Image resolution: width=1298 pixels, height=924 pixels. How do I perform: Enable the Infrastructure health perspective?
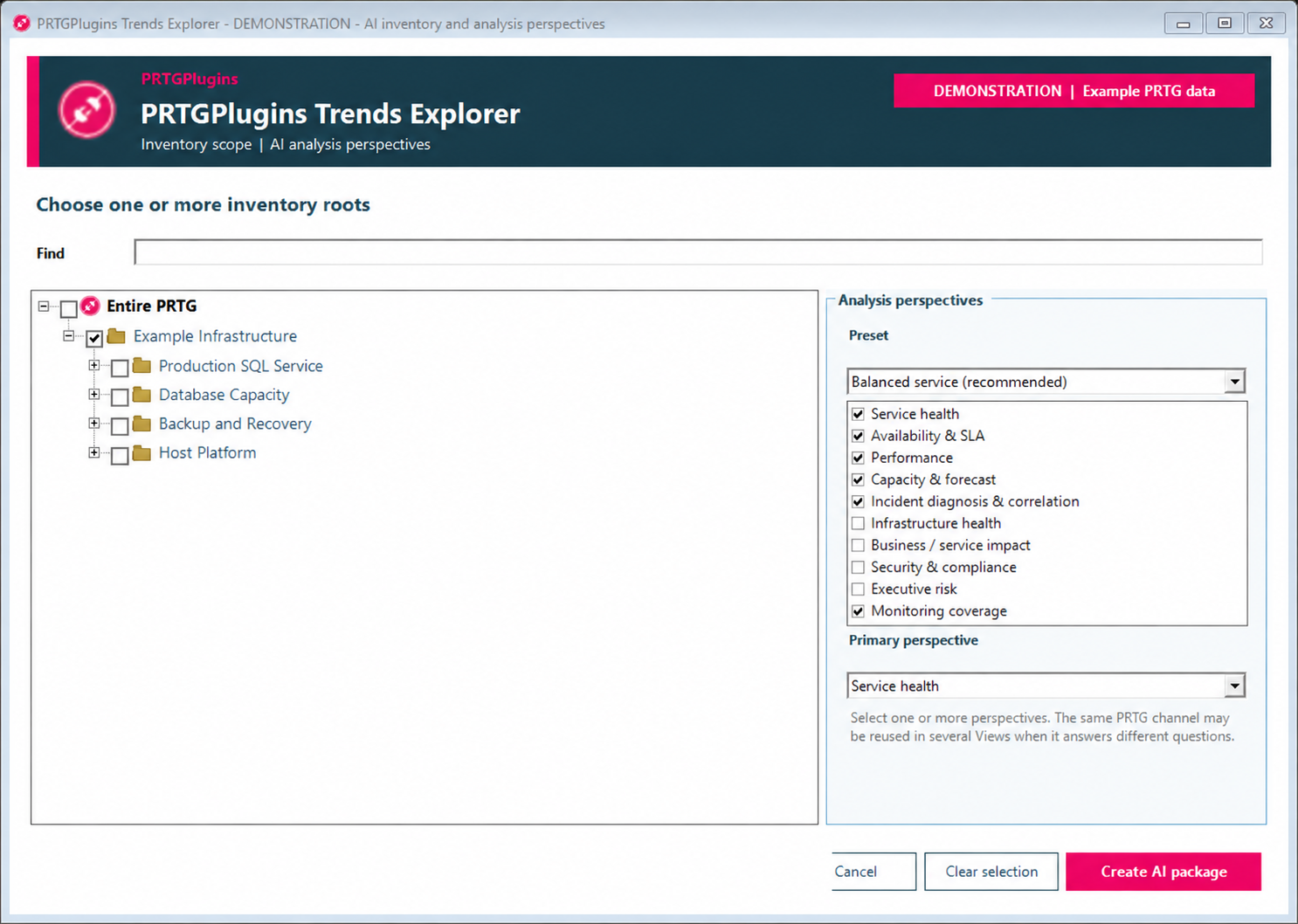coord(858,523)
